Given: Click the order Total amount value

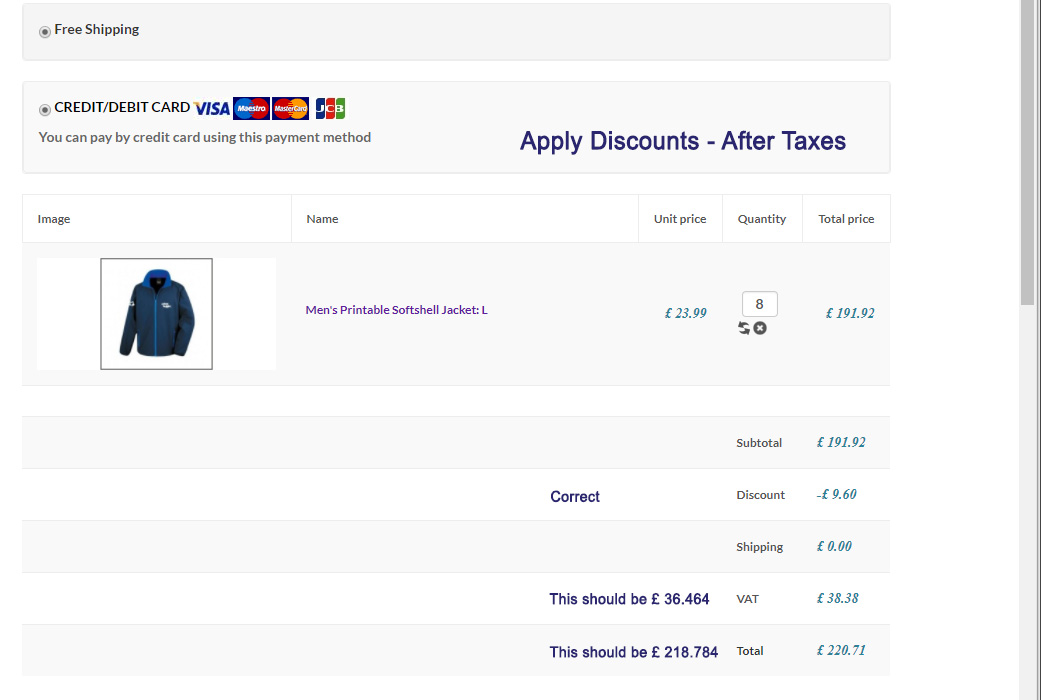Looking at the screenshot, I should (840, 651).
